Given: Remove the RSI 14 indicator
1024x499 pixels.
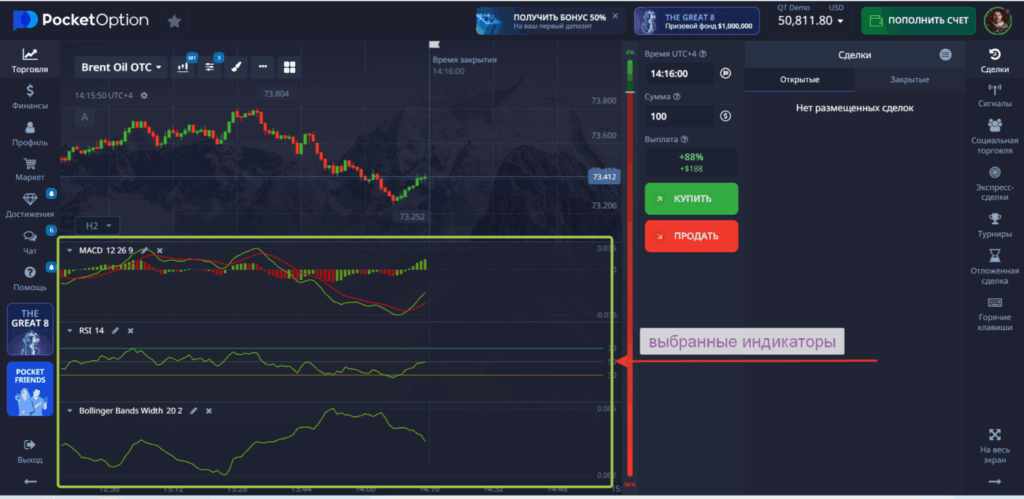Looking at the screenshot, I should pyautogui.click(x=131, y=330).
